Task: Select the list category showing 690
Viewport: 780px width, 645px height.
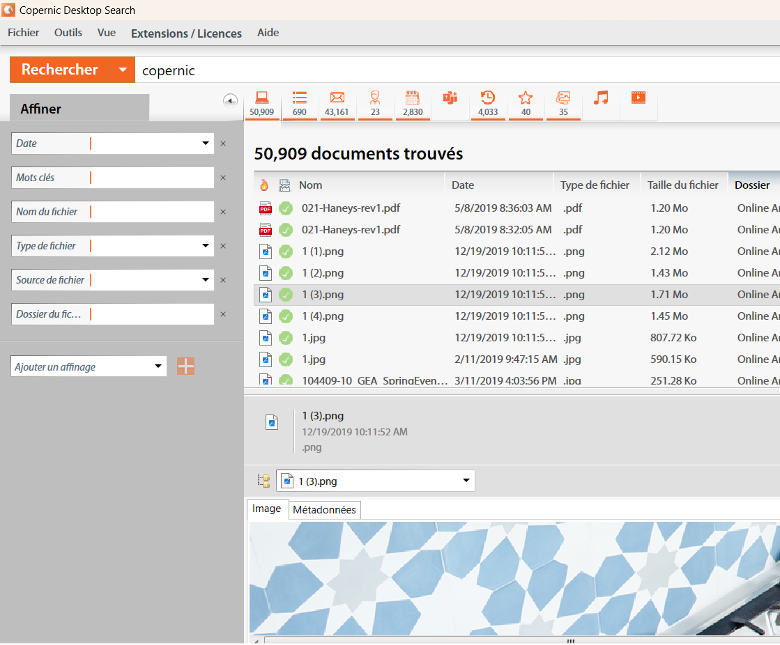Action: pos(299,103)
